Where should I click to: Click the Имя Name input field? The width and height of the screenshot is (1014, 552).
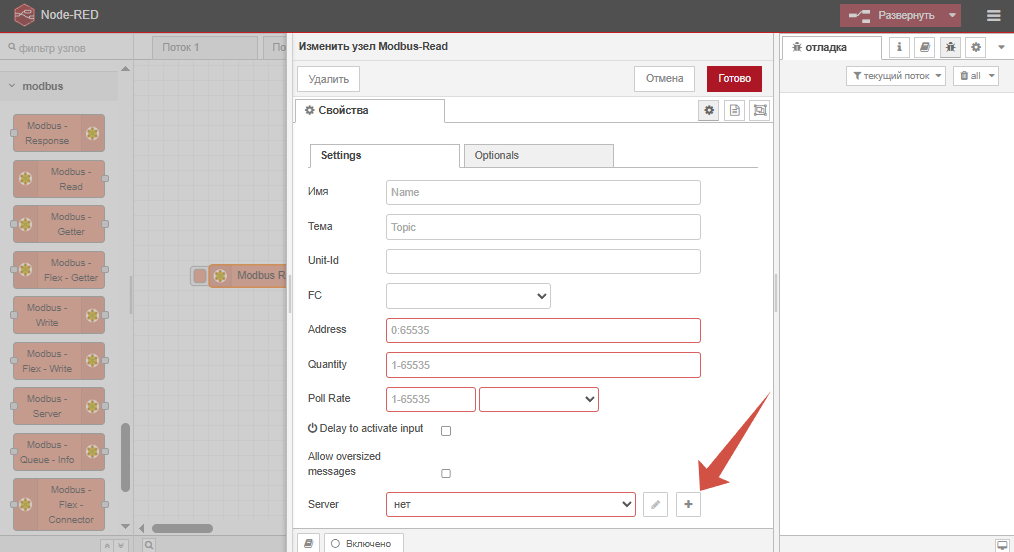pos(543,193)
